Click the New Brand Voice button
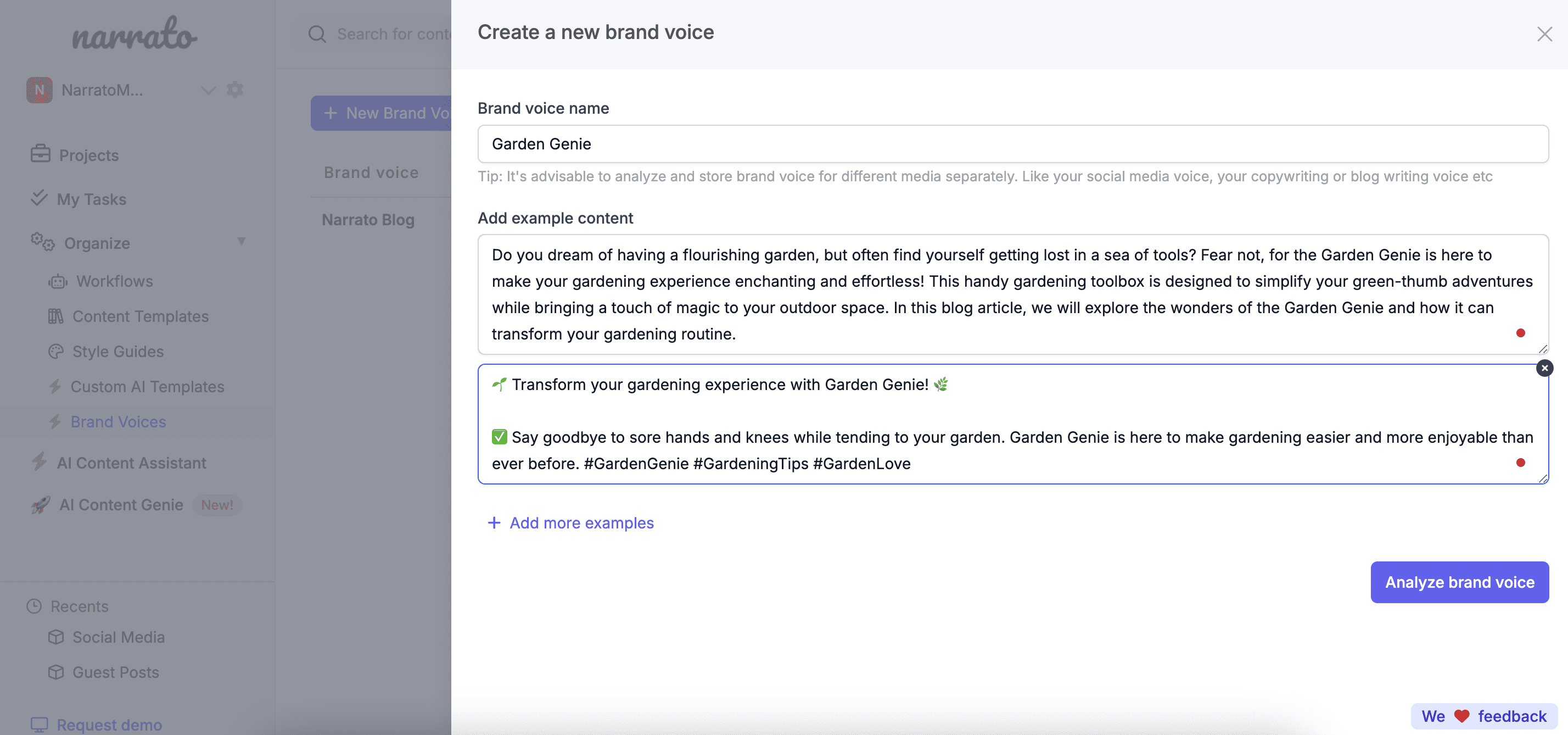Image resolution: width=1568 pixels, height=735 pixels. point(381,113)
